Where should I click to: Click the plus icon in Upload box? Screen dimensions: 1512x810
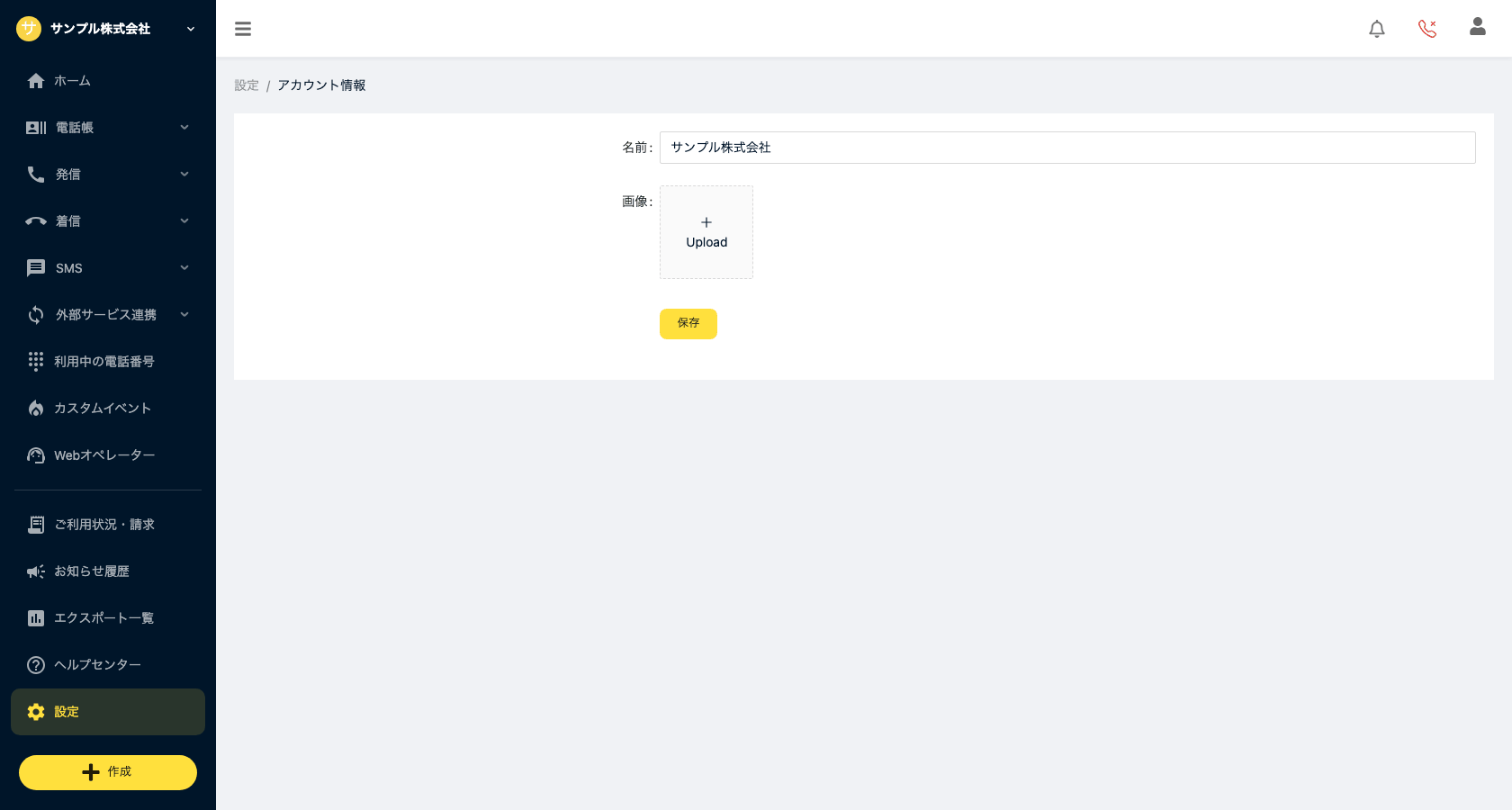point(706,222)
